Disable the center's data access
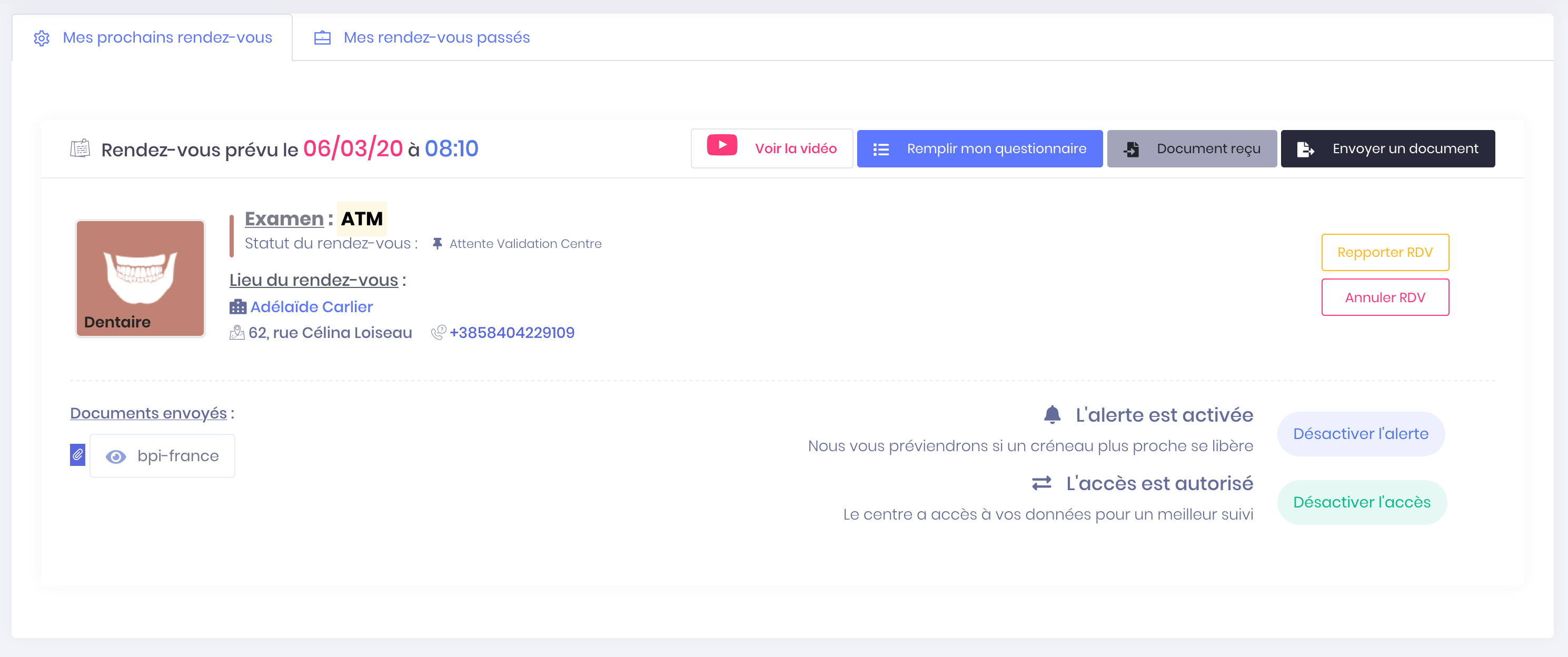This screenshot has height=657, width=1568. point(1361,502)
